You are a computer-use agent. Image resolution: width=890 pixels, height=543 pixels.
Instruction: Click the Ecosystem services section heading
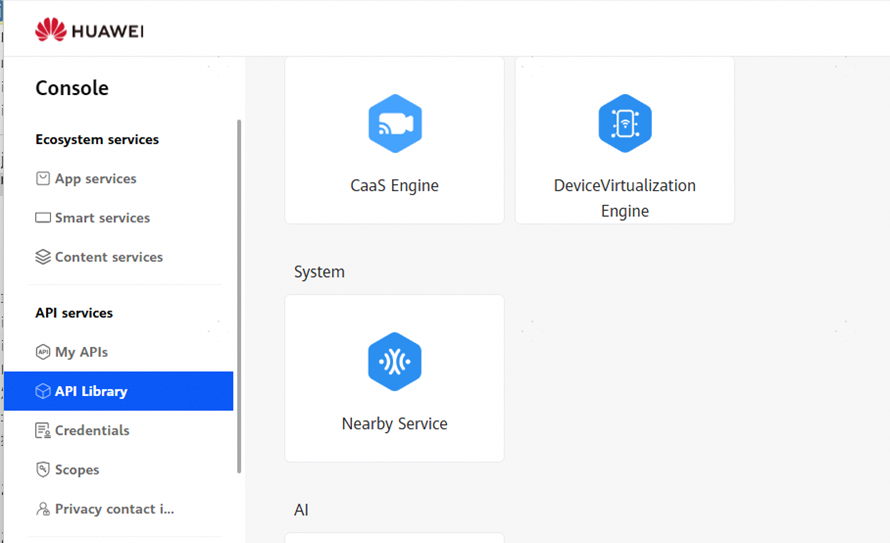pyautogui.click(x=97, y=140)
